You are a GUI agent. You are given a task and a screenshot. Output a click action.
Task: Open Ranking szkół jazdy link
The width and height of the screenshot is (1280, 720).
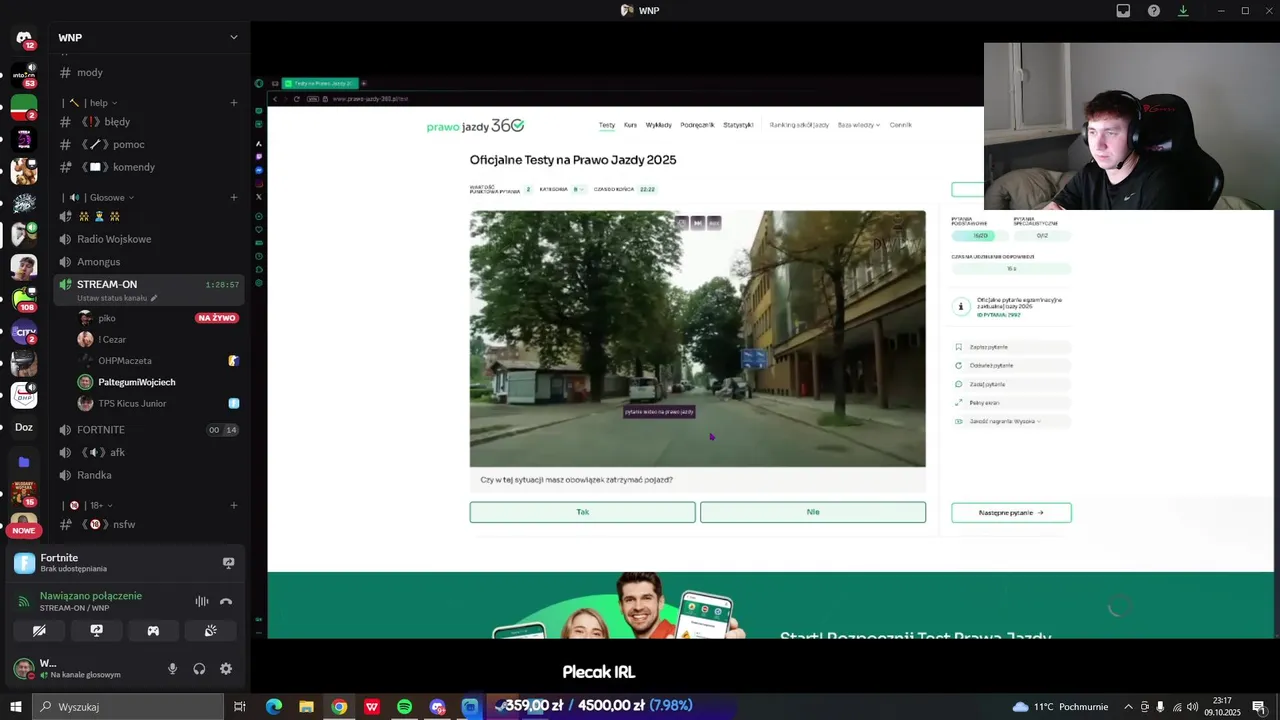click(x=799, y=125)
